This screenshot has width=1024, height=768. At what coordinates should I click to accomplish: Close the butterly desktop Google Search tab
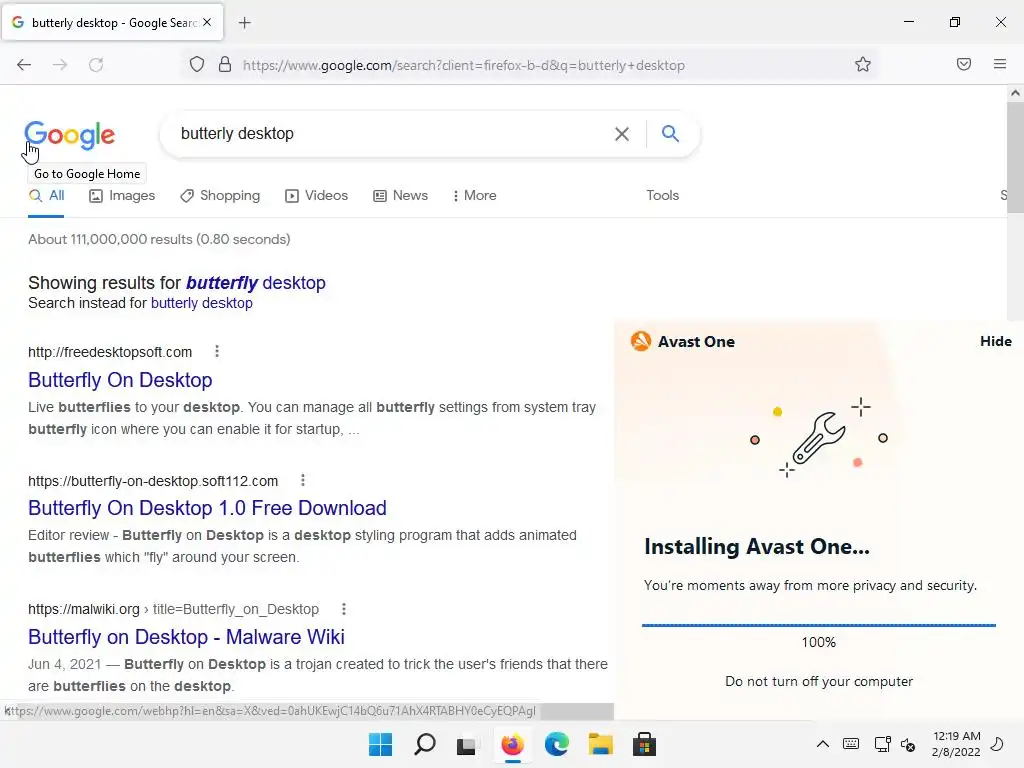[207, 22]
